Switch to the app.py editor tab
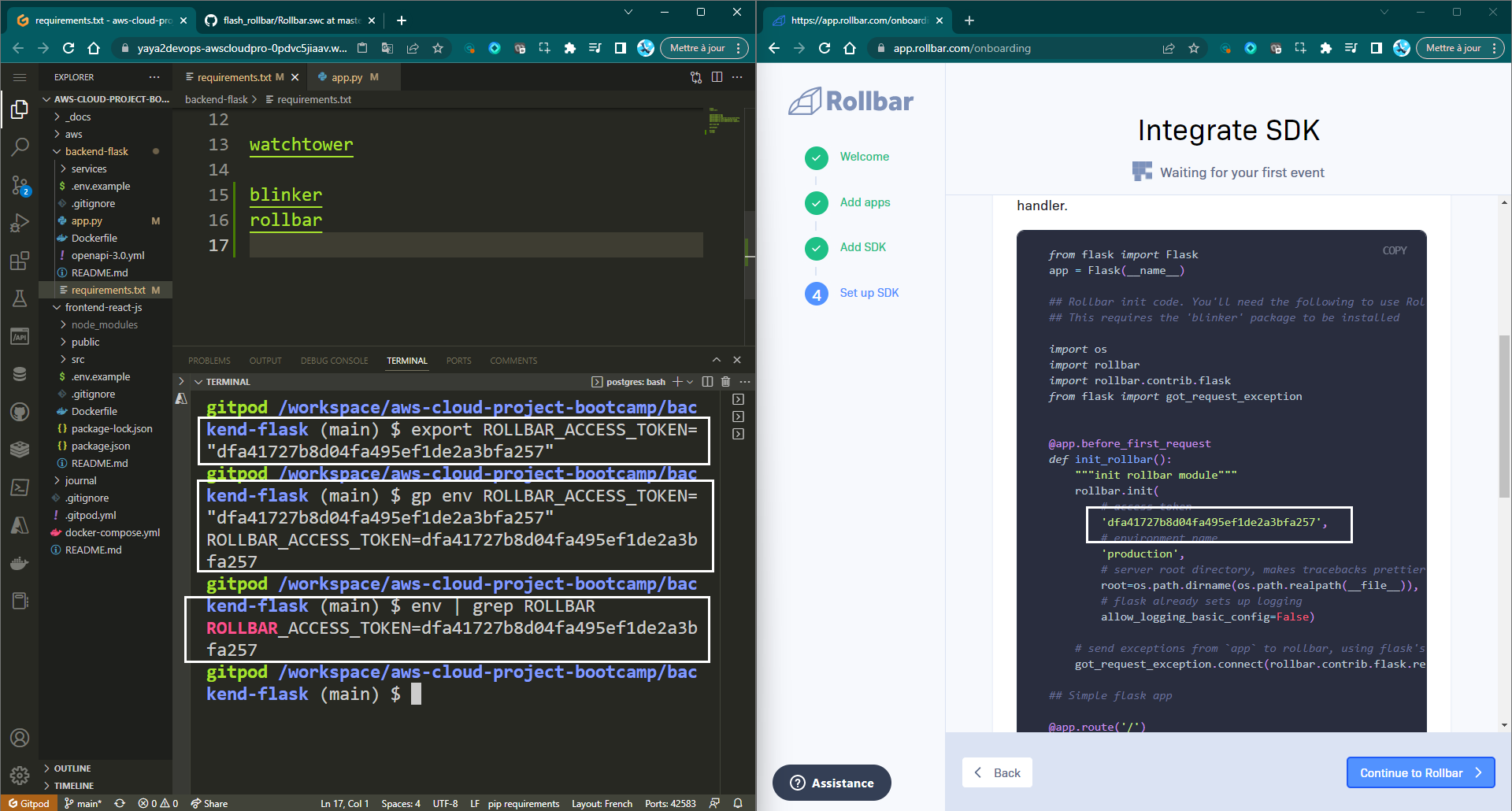The width and height of the screenshot is (1512, 811). coord(347,77)
